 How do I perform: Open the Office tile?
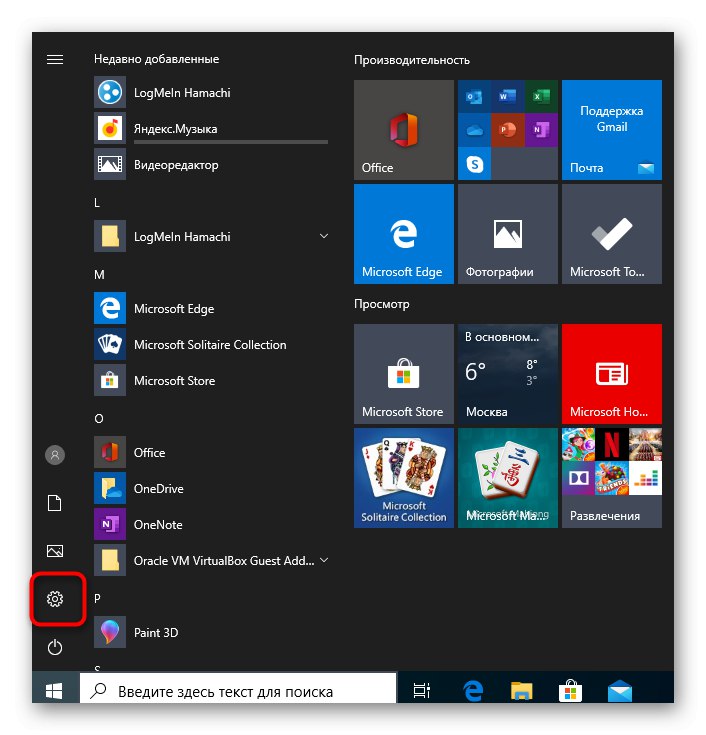pos(404,130)
